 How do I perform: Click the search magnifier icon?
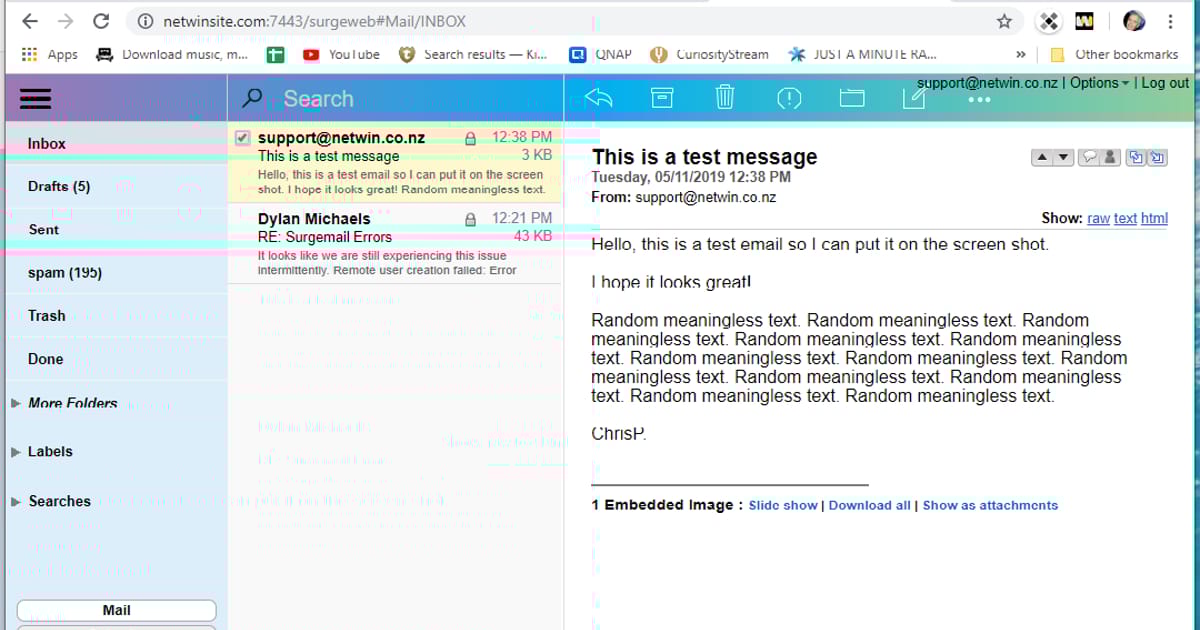[253, 97]
